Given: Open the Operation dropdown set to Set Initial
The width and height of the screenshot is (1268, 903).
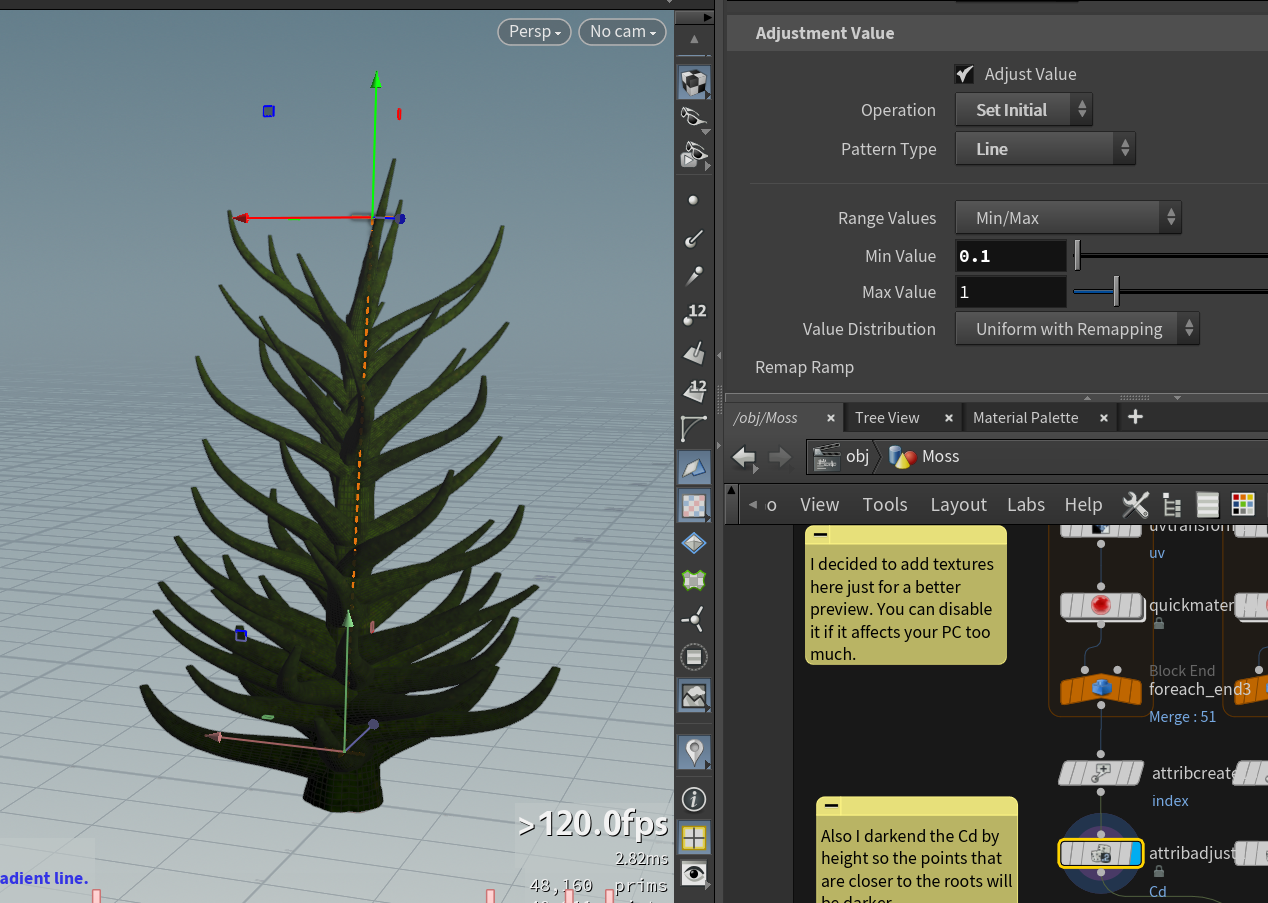Looking at the screenshot, I should (x=1023, y=110).
